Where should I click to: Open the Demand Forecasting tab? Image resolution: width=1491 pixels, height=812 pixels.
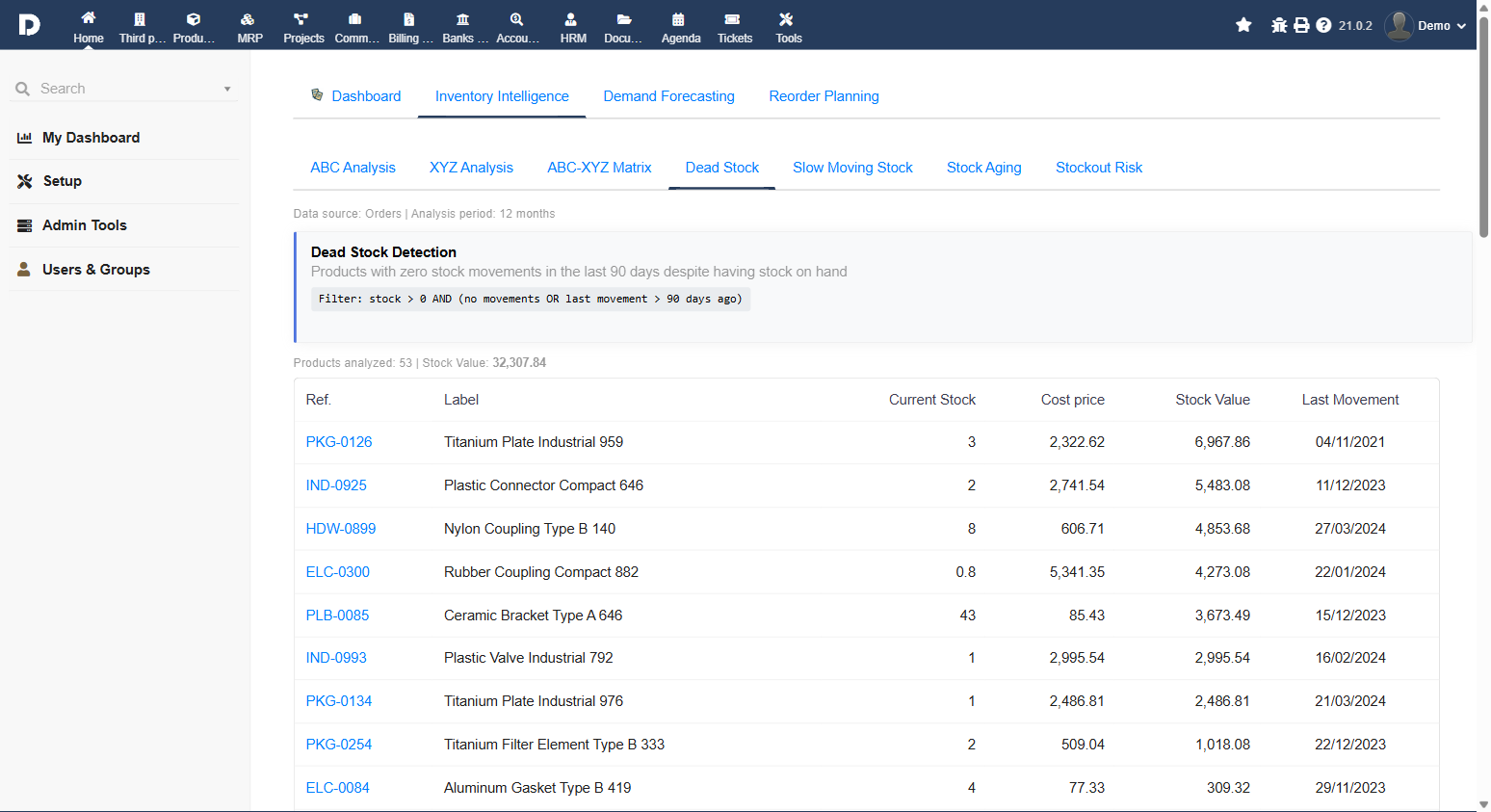(x=668, y=96)
